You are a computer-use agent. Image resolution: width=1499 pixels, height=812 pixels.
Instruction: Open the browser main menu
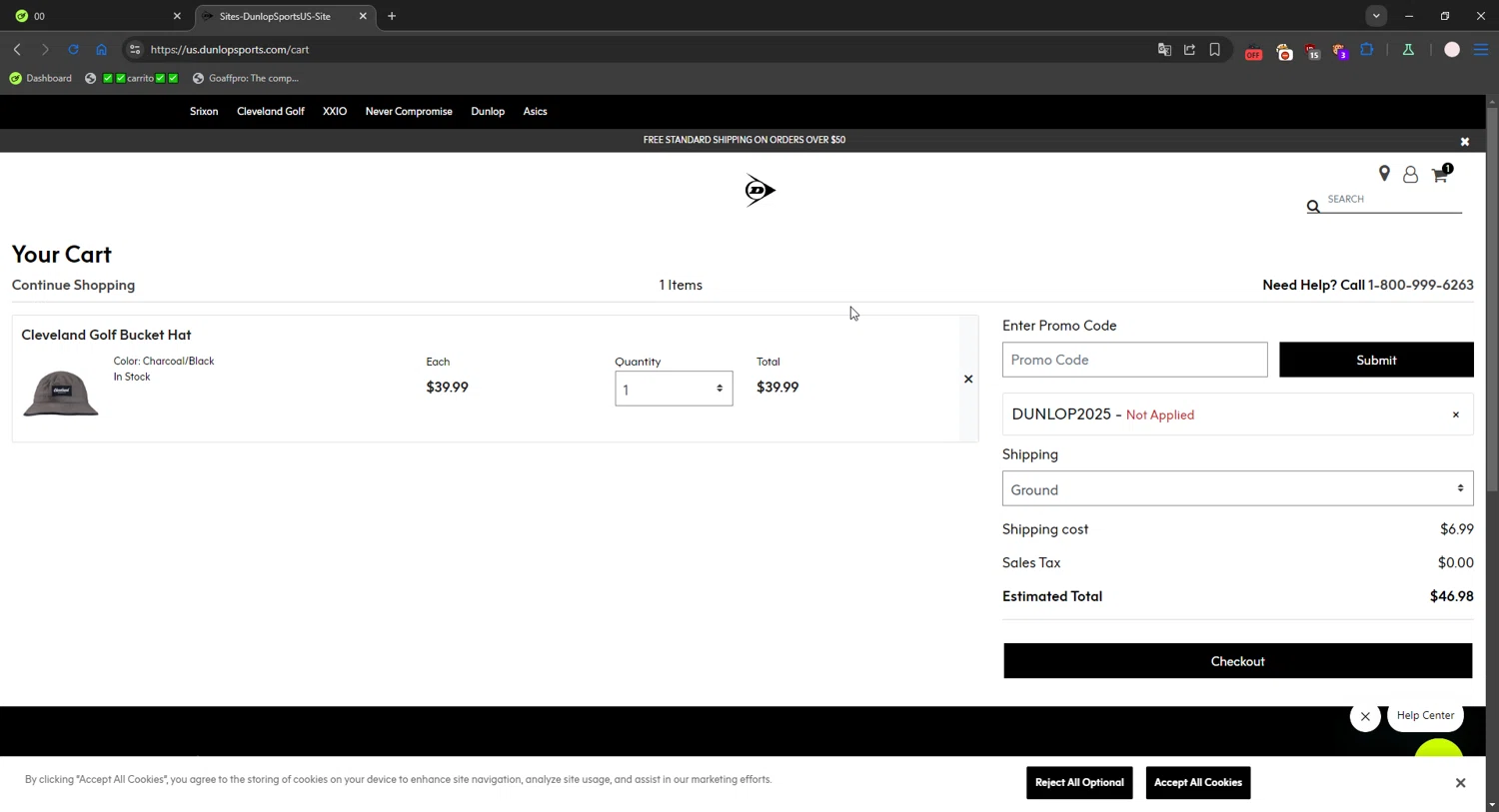point(1481,49)
